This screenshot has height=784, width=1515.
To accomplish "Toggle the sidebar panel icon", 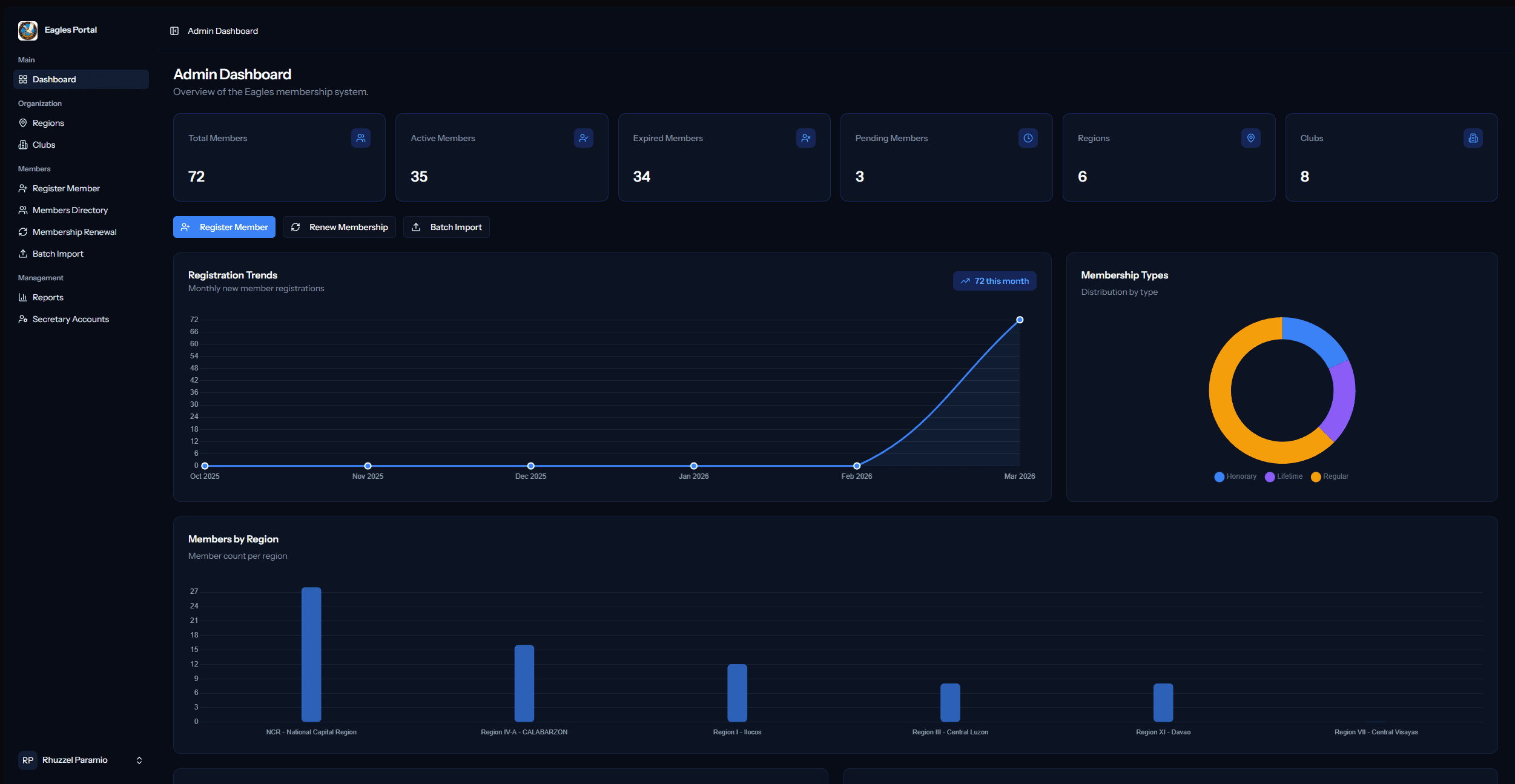I will [x=174, y=31].
